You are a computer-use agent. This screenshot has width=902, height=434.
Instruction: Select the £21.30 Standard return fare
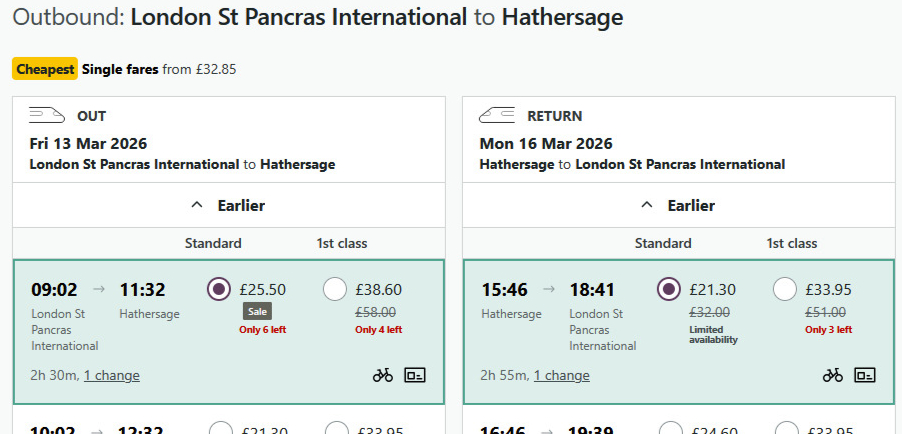pyautogui.click(x=668, y=289)
